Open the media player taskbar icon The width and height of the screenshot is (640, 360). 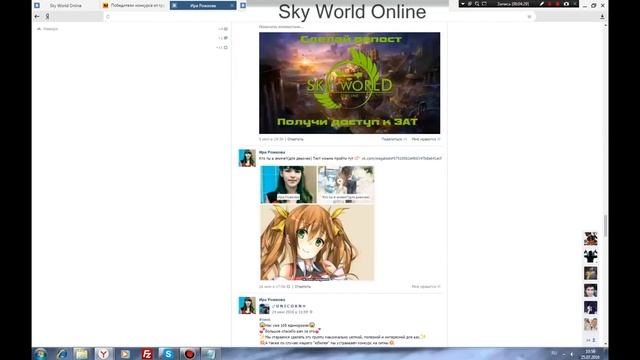[x=125, y=354]
